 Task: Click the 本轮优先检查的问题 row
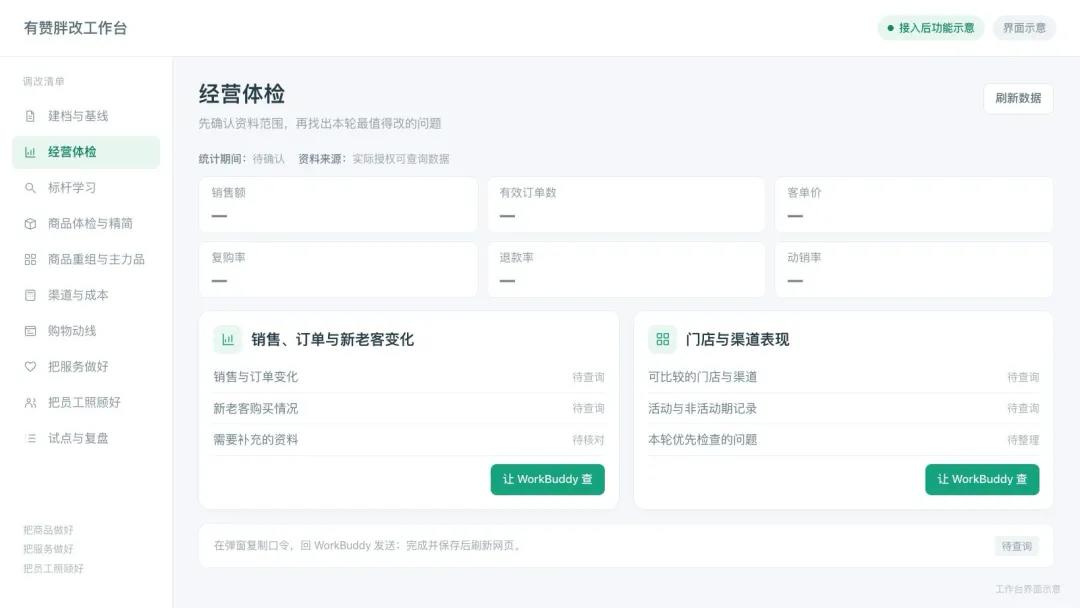[844, 439]
